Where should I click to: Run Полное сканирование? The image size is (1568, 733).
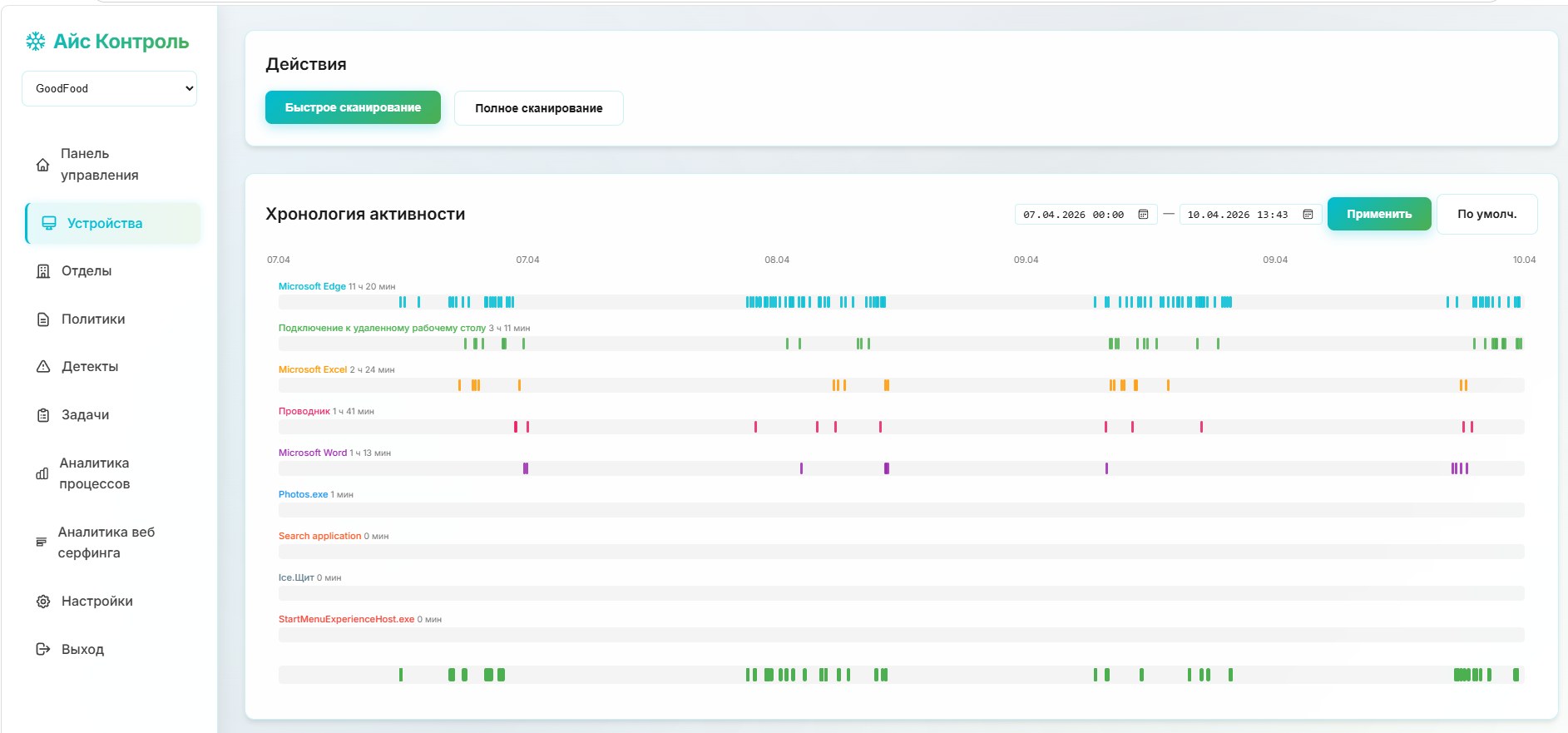click(538, 108)
